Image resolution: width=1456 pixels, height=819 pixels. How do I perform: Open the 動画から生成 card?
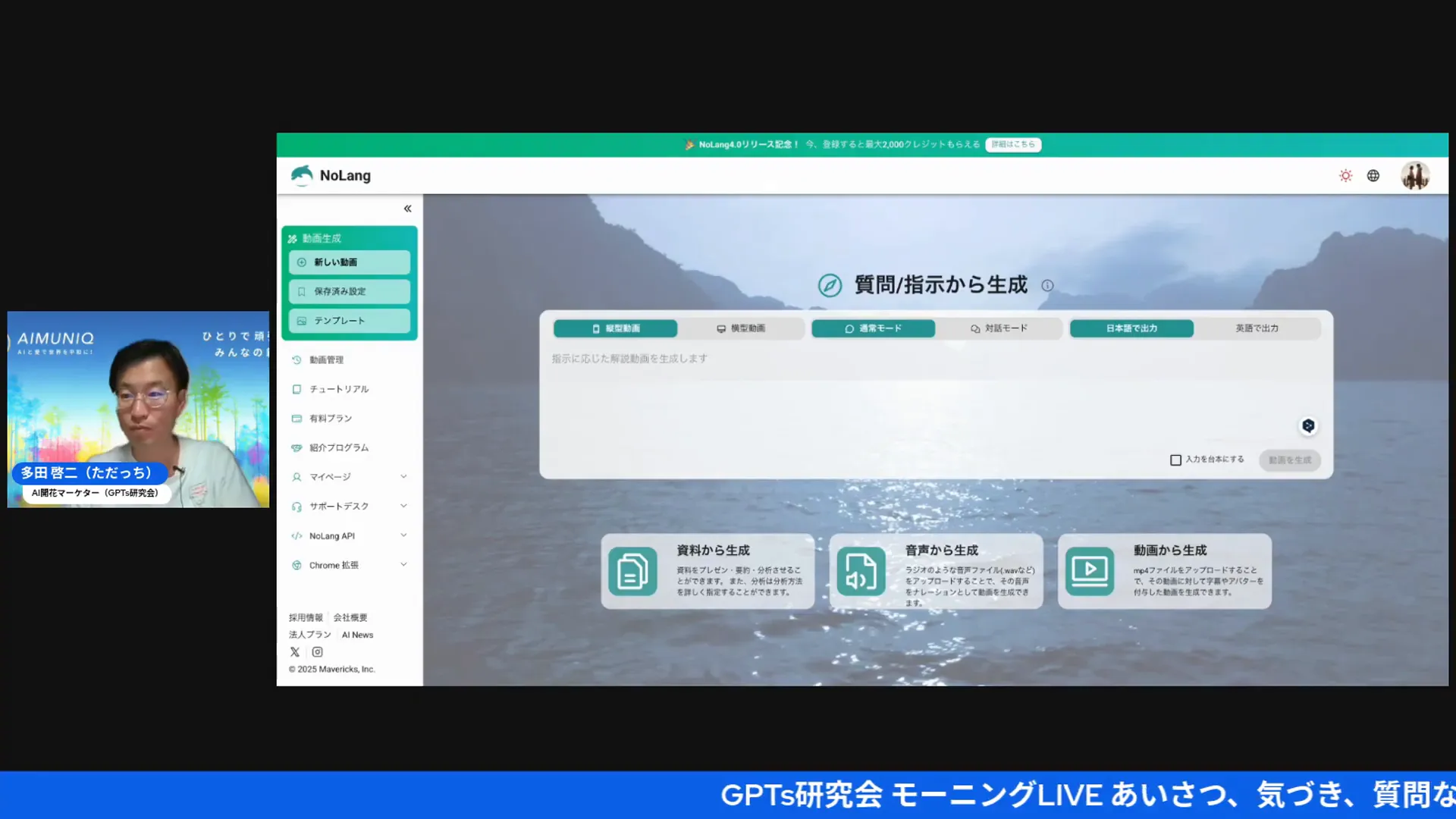tap(1165, 571)
